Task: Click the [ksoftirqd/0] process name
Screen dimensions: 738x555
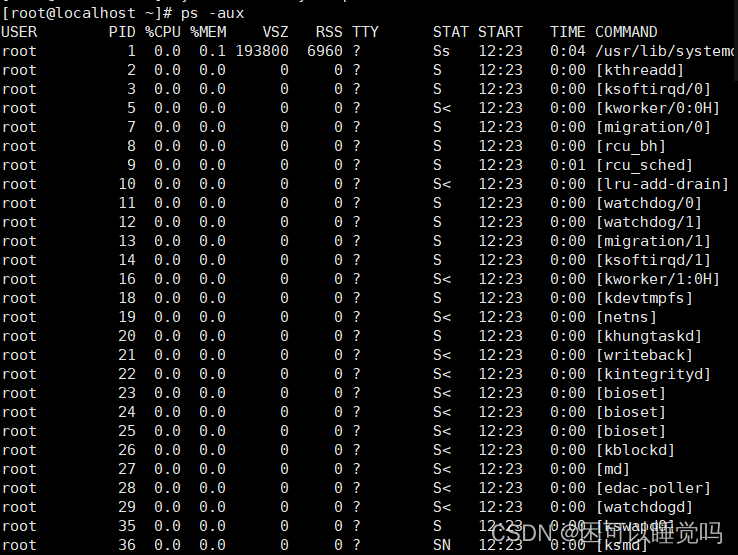Action: 653,89
